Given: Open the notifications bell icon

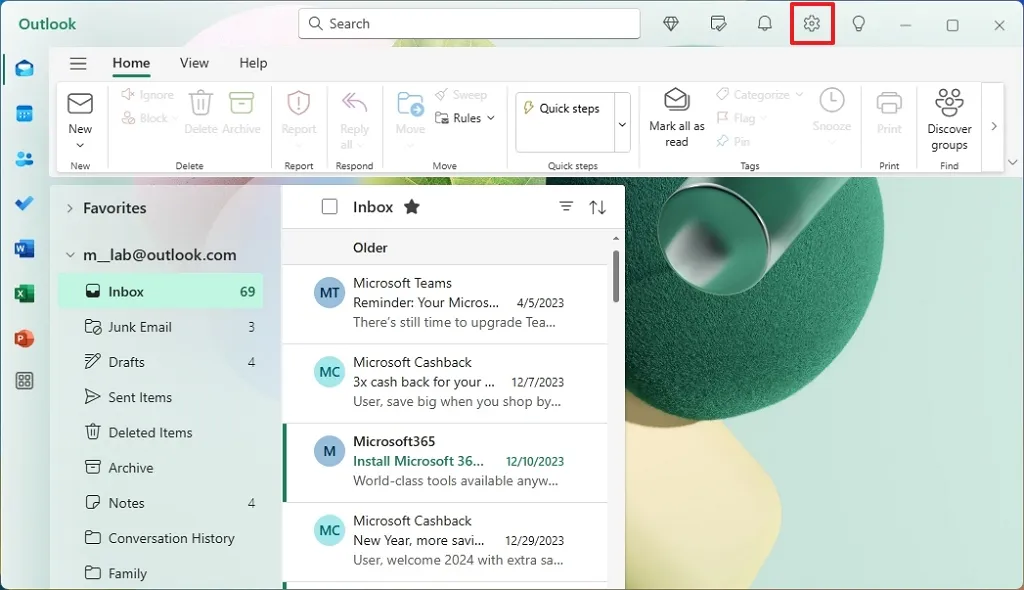Looking at the screenshot, I should (764, 24).
